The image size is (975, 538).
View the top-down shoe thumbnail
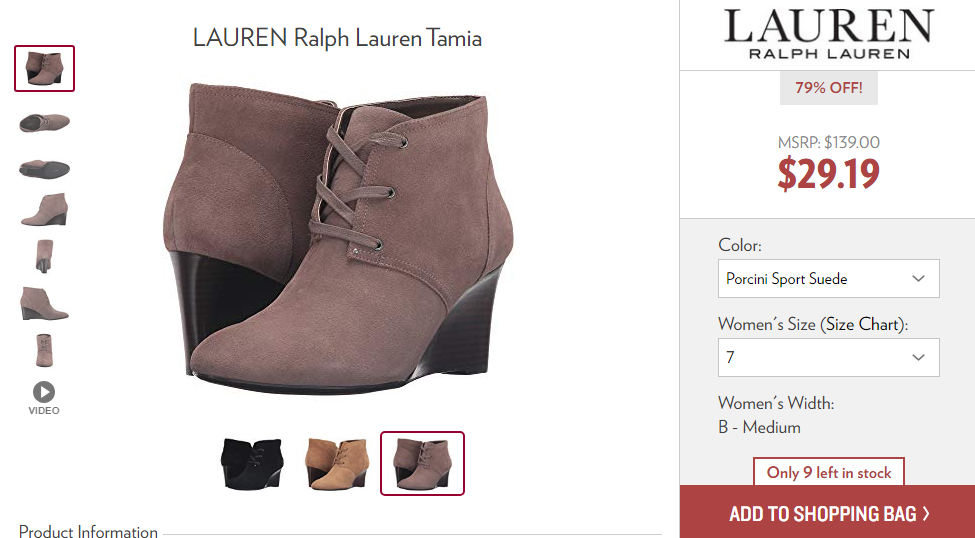pyautogui.click(x=45, y=123)
